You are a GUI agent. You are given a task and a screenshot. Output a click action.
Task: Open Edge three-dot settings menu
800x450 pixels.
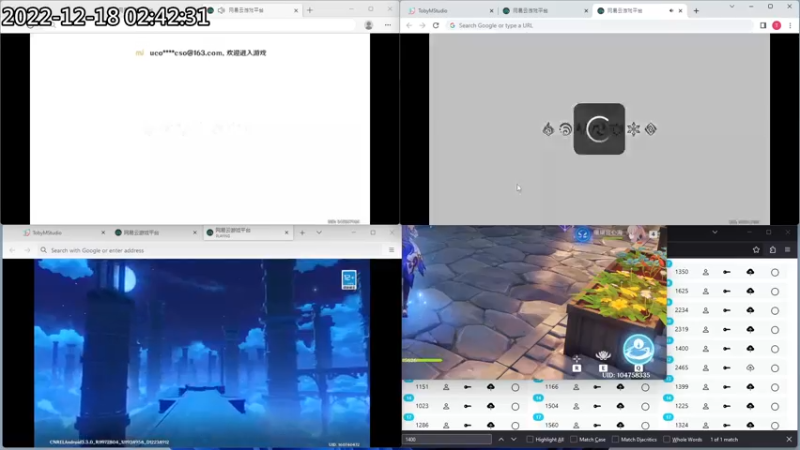pos(388,25)
